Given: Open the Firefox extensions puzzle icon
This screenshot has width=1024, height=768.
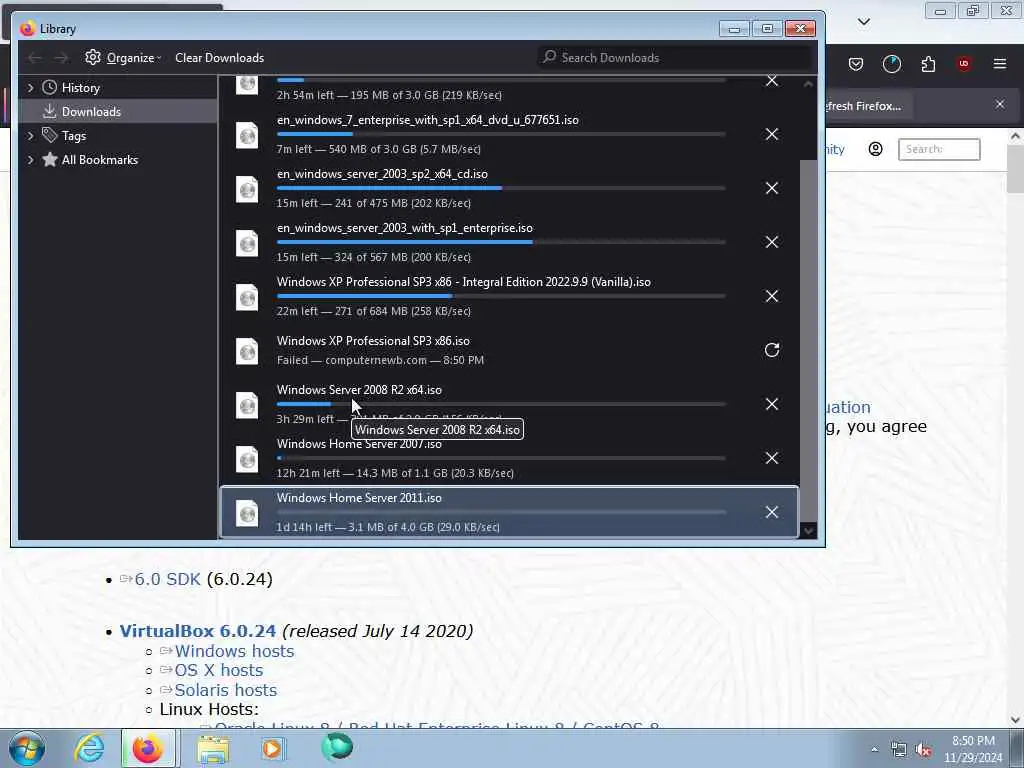Looking at the screenshot, I should click(928, 64).
